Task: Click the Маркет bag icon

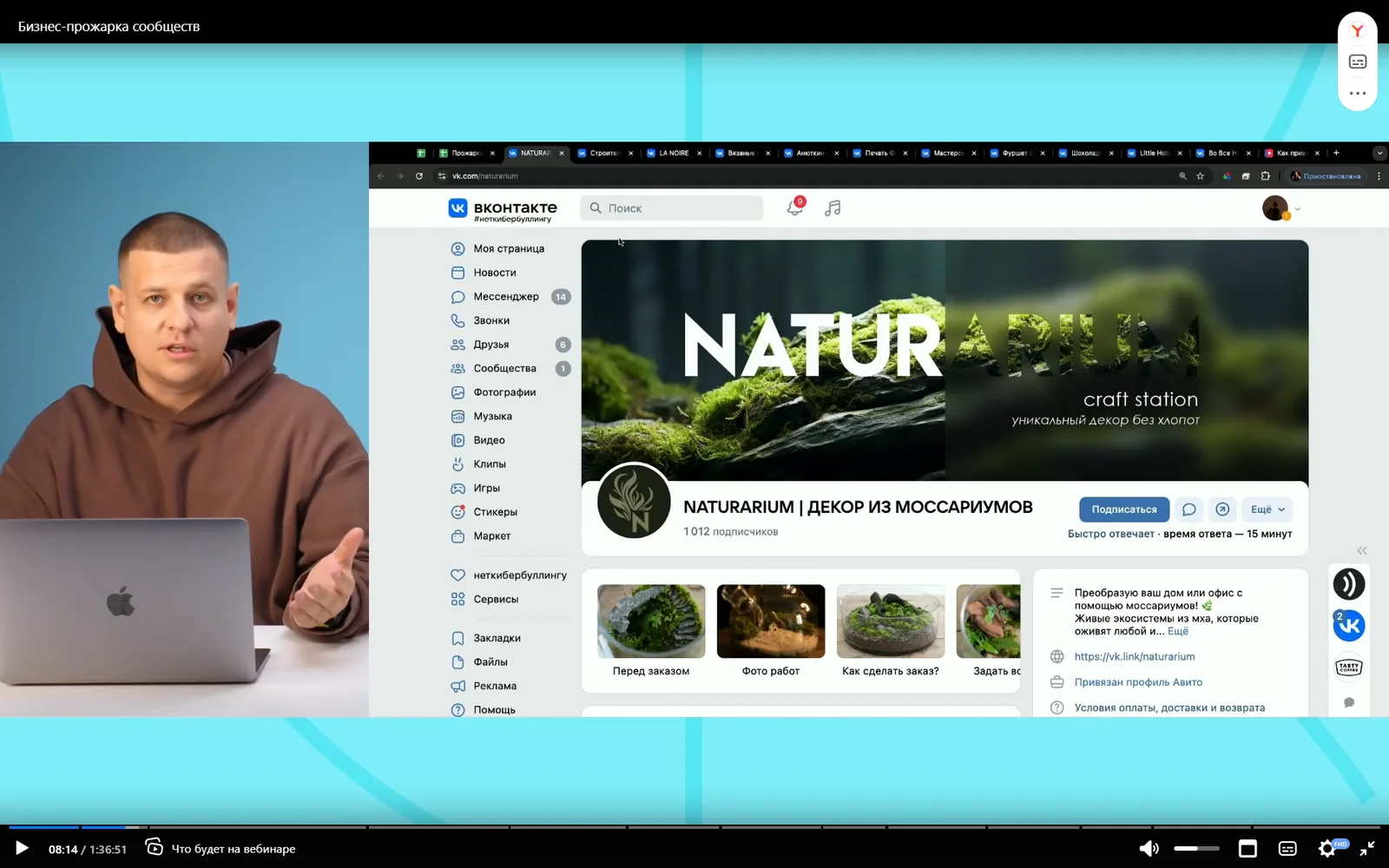Action: (458, 536)
